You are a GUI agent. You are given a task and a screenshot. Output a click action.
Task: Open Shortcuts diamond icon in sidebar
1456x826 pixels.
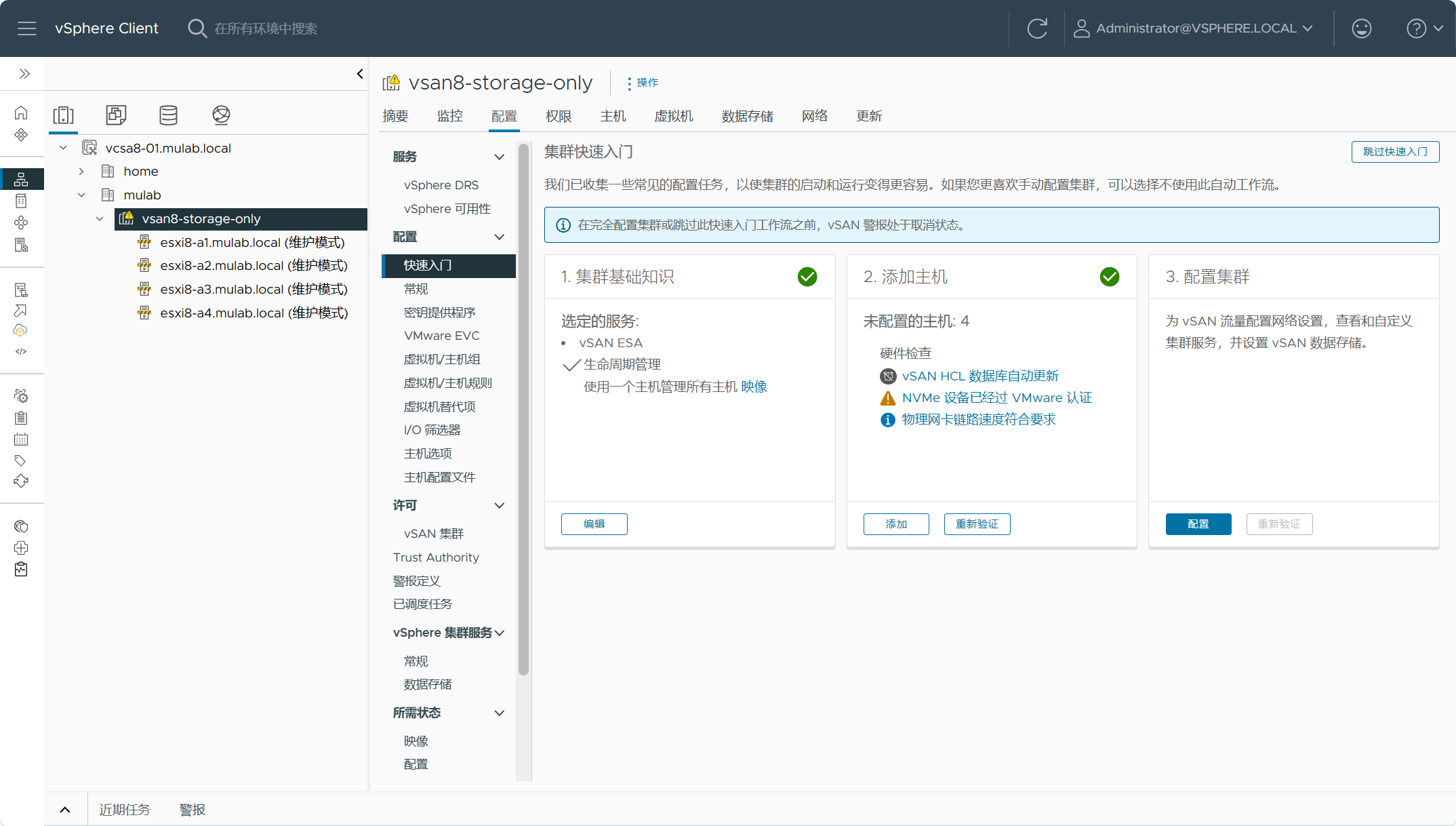(21, 134)
